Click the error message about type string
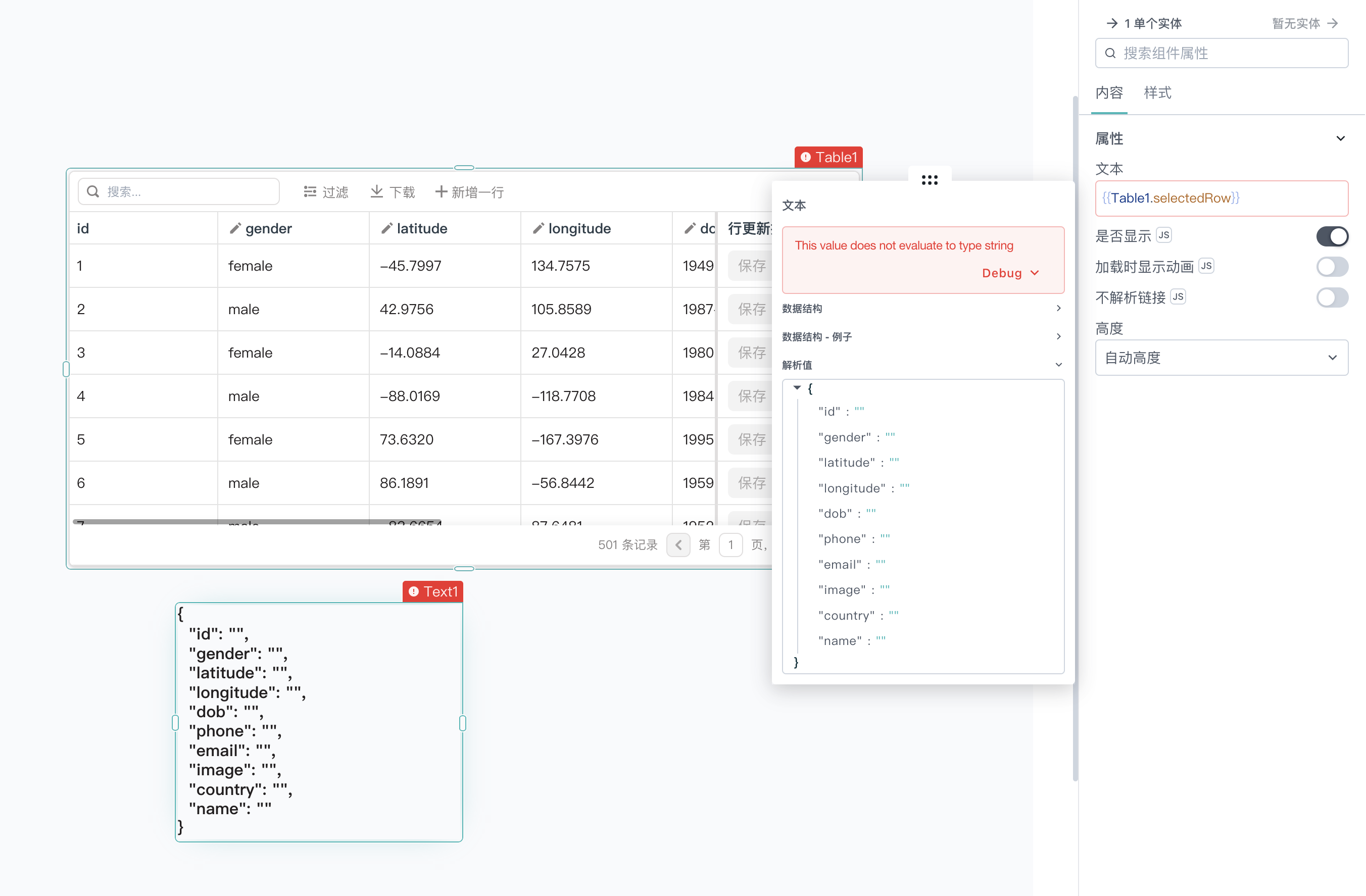Viewport: 1366px width, 896px height. 904,245
